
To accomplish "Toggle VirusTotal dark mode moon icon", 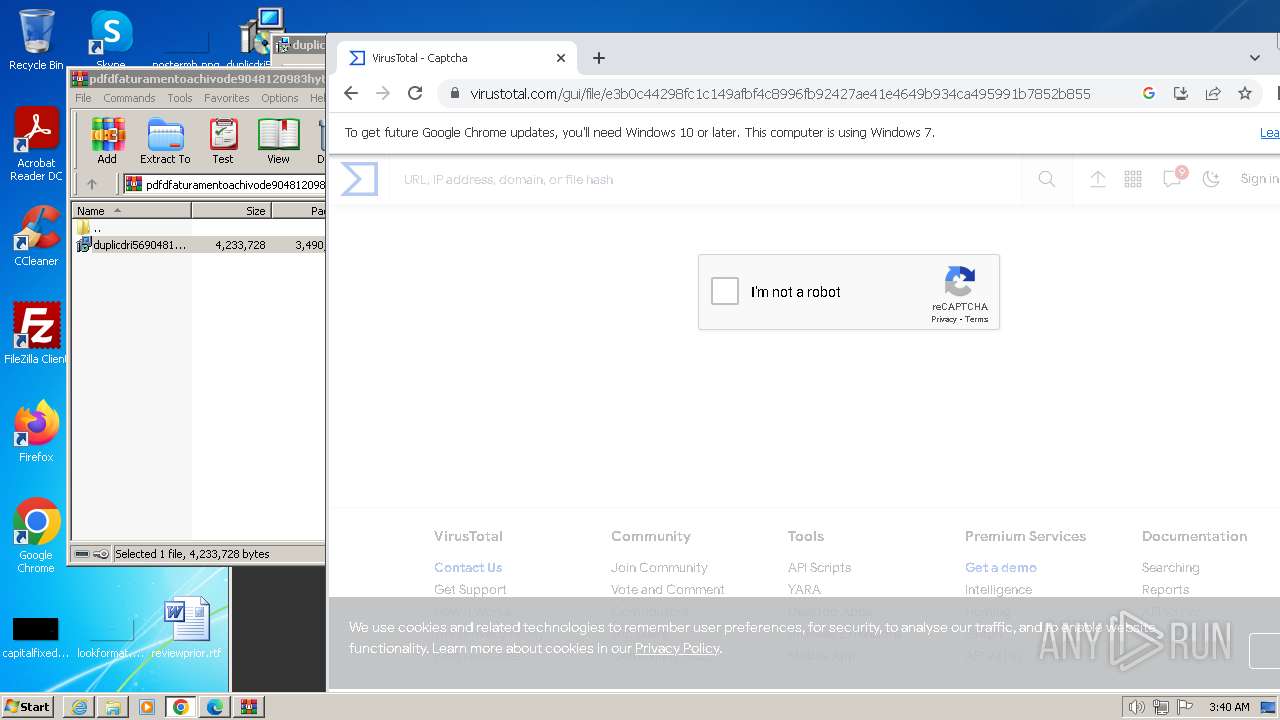I will 1211,179.
